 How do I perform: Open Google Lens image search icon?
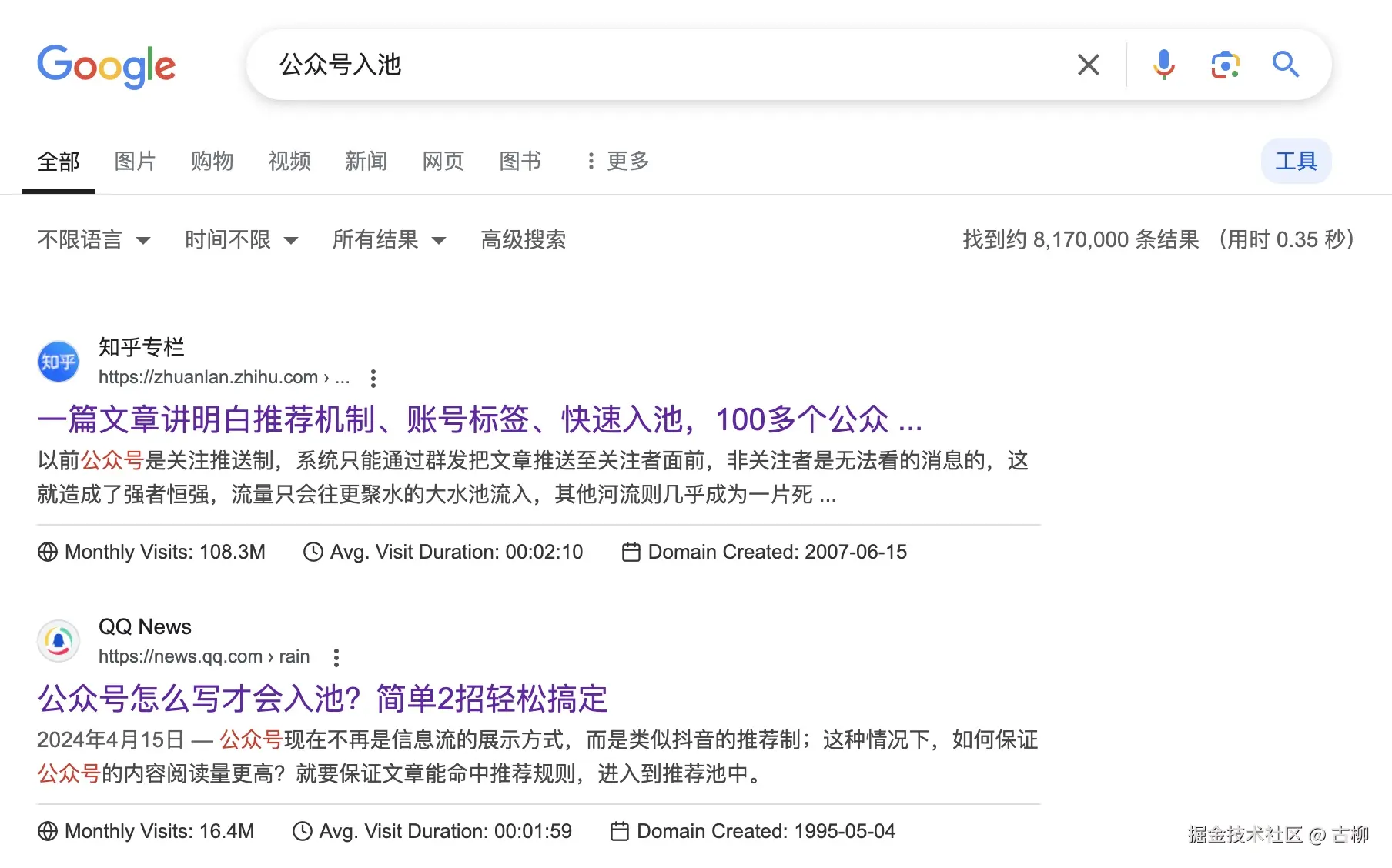pos(1225,65)
